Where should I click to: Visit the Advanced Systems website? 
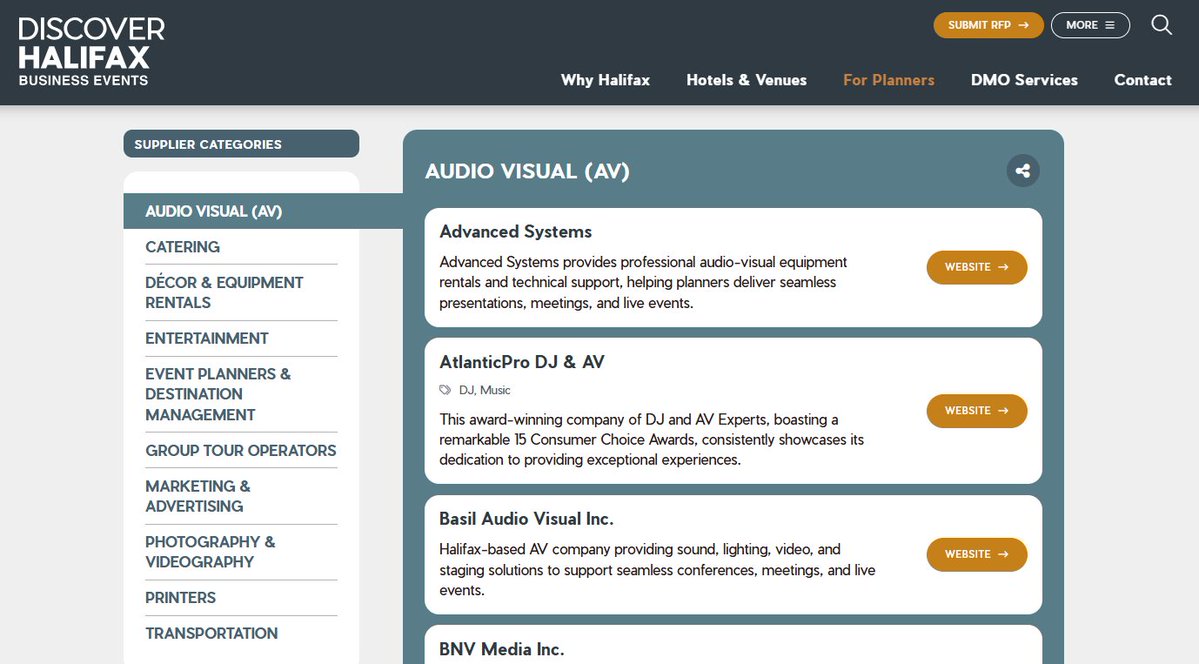click(976, 267)
